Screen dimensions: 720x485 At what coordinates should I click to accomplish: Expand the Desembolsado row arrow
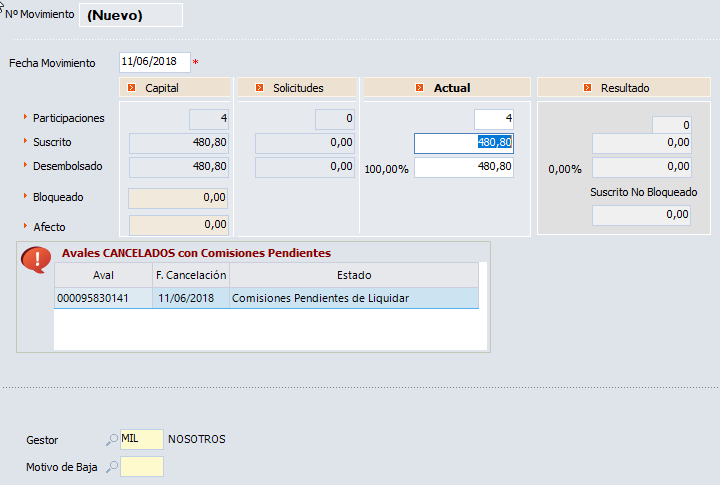(25, 166)
